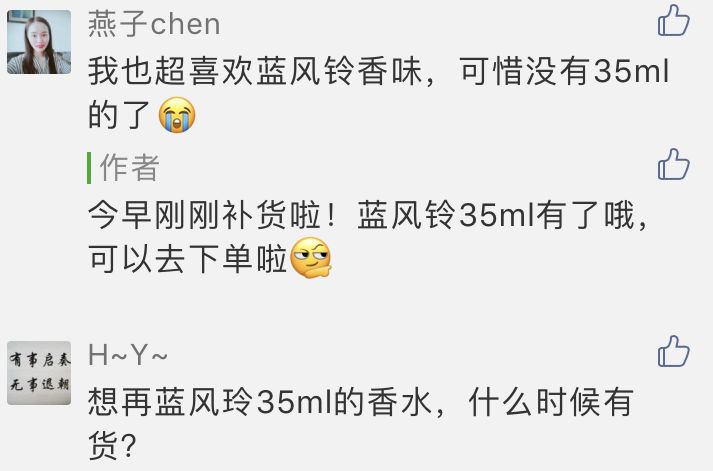The image size is (713, 471).
Task: Tap the crying face emoji in 燕子chen's comment
Action: (177, 115)
